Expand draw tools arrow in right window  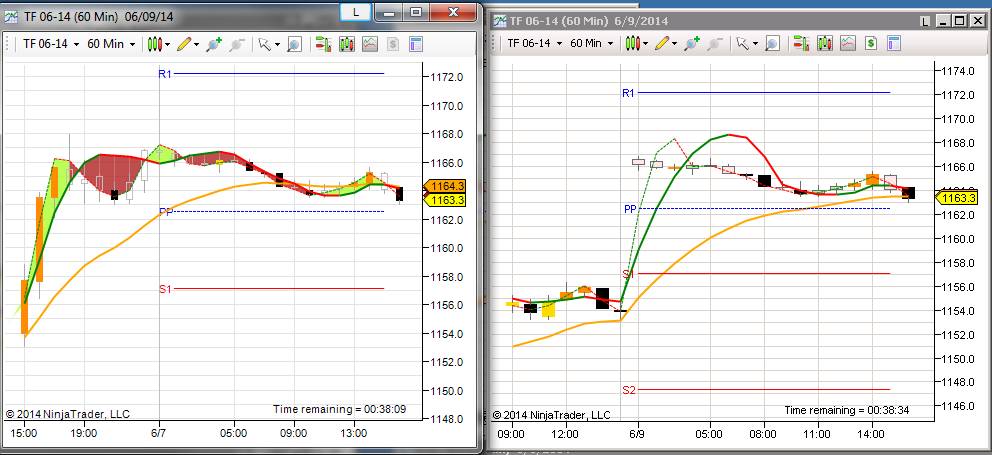[x=674, y=44]
